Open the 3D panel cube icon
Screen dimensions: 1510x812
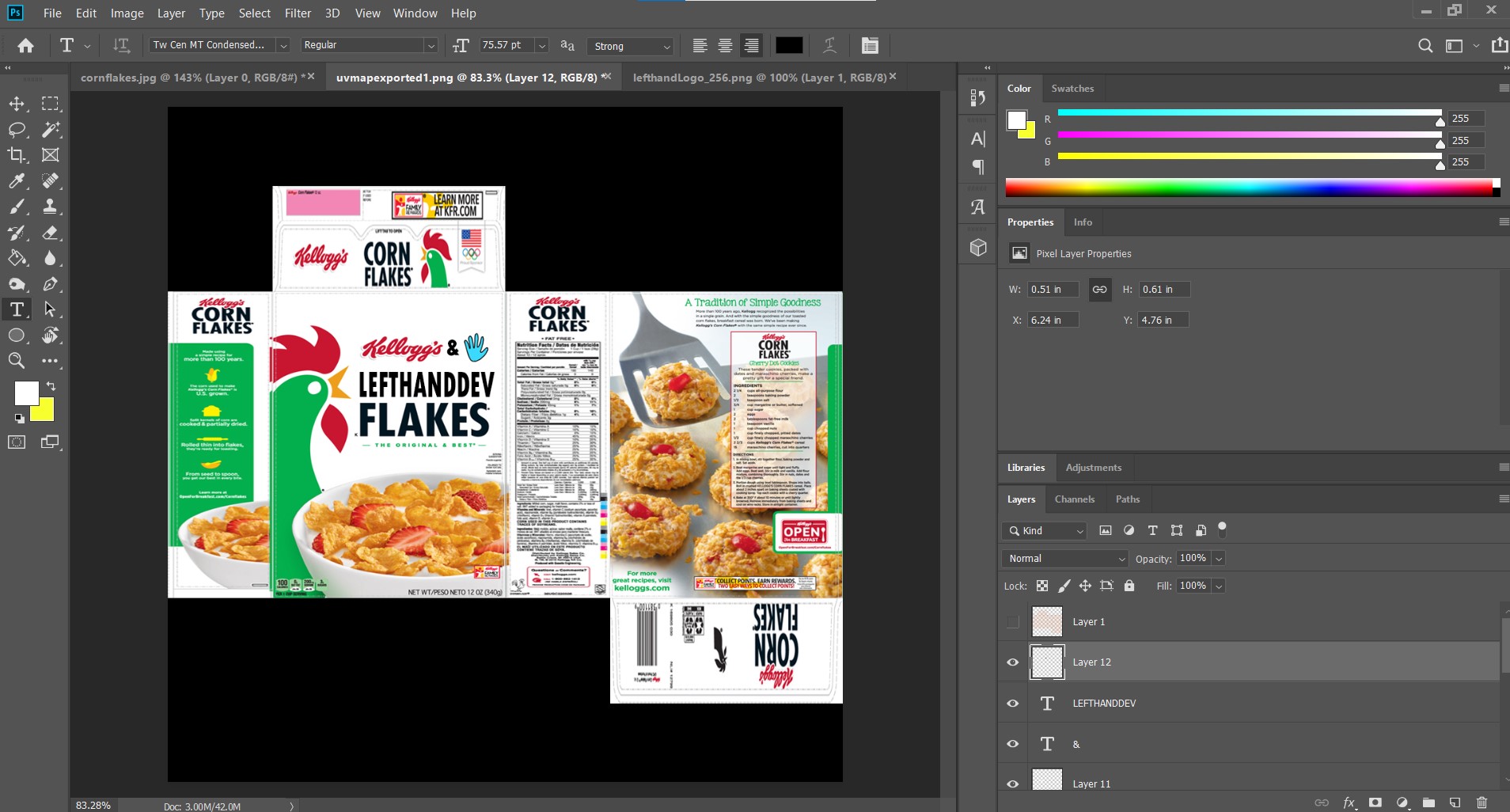[x=978, y=248]
